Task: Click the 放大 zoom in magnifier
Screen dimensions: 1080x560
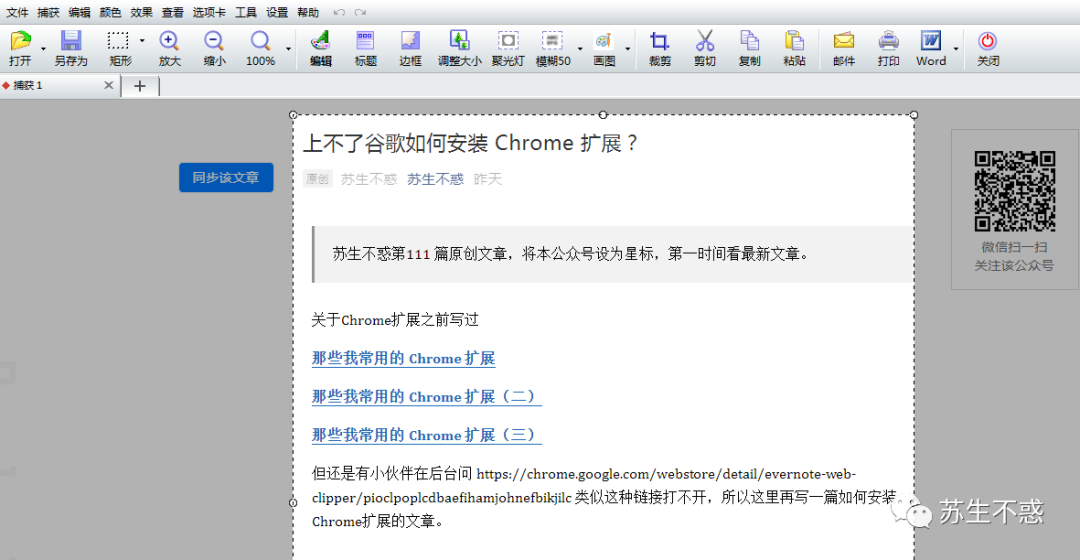Action: click(169, 41)
